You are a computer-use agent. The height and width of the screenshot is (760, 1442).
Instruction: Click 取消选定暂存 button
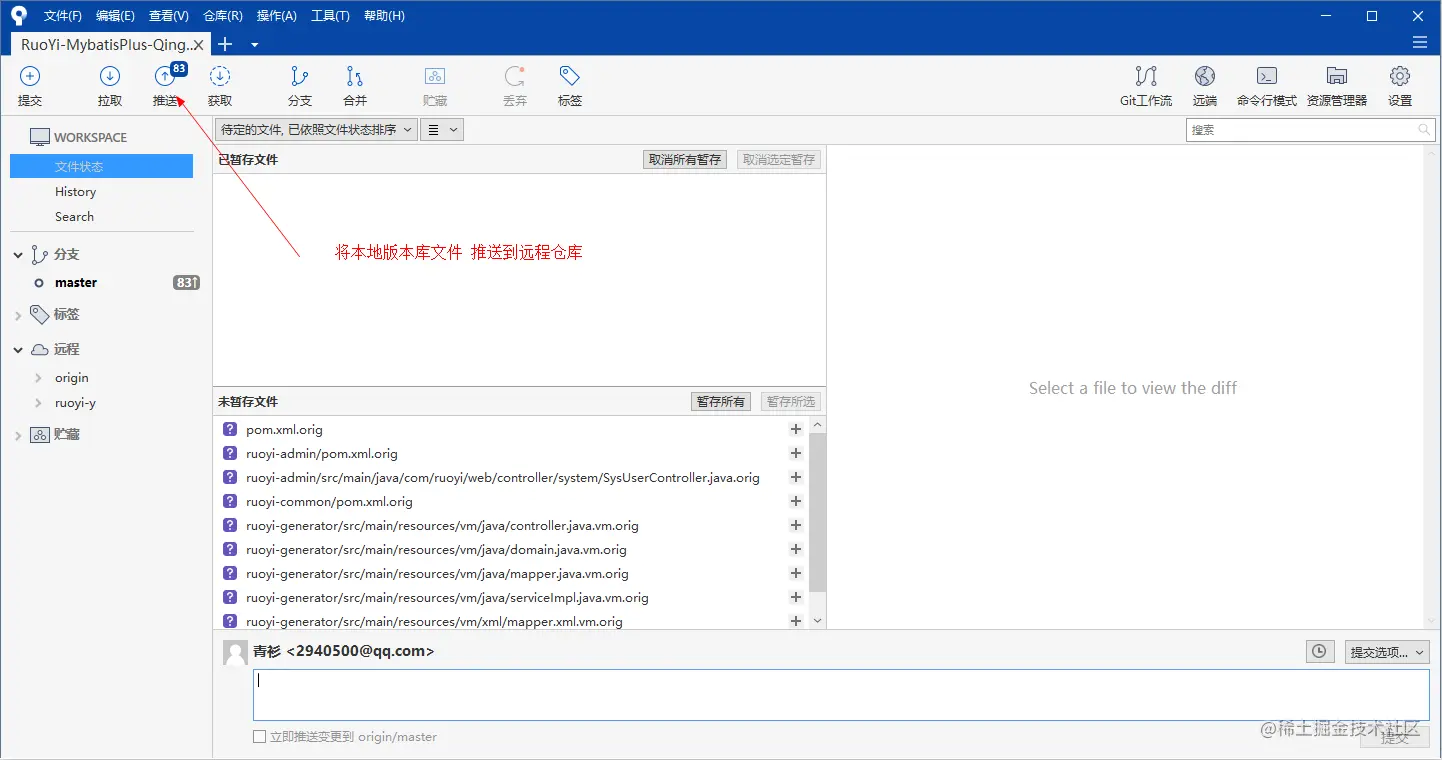click(x=779, y=159)
